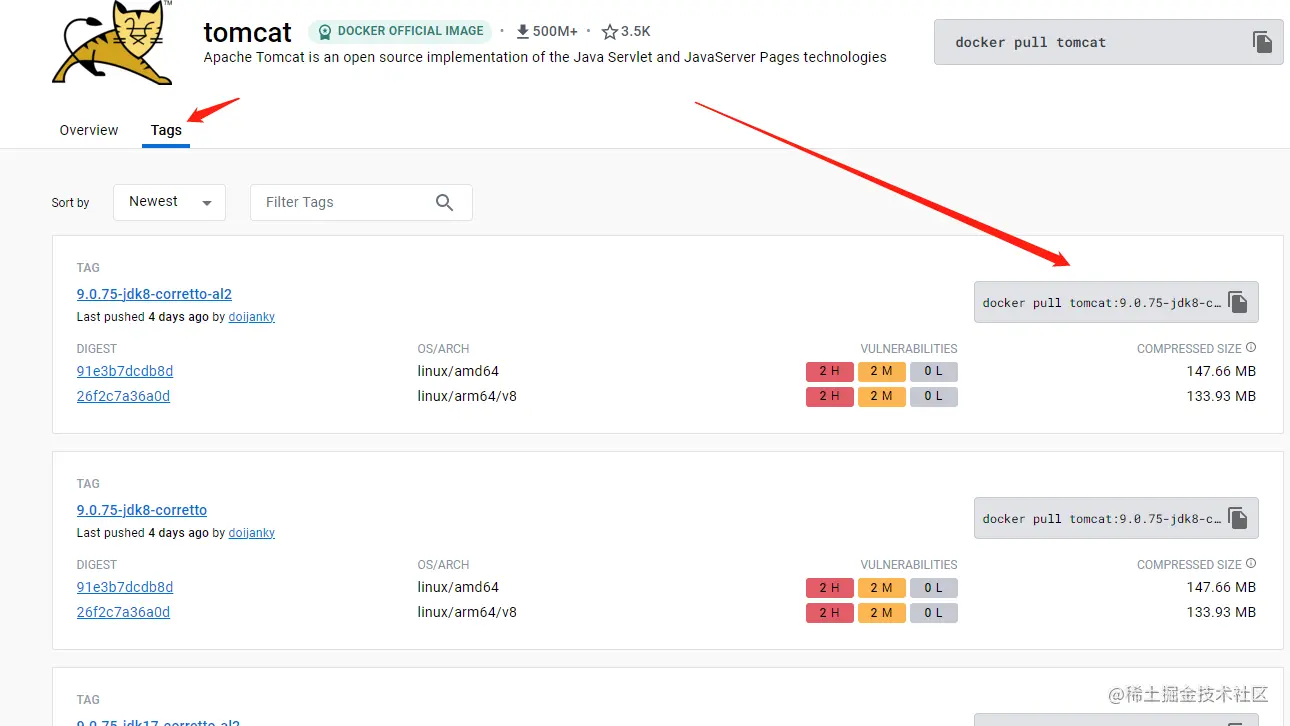This screenshot has height=726, width=1290.
Task: Click '147.66 MB' in the second card, tagged 9.0.75-jdk8-corretto
Action: (x=1221, y=587)
